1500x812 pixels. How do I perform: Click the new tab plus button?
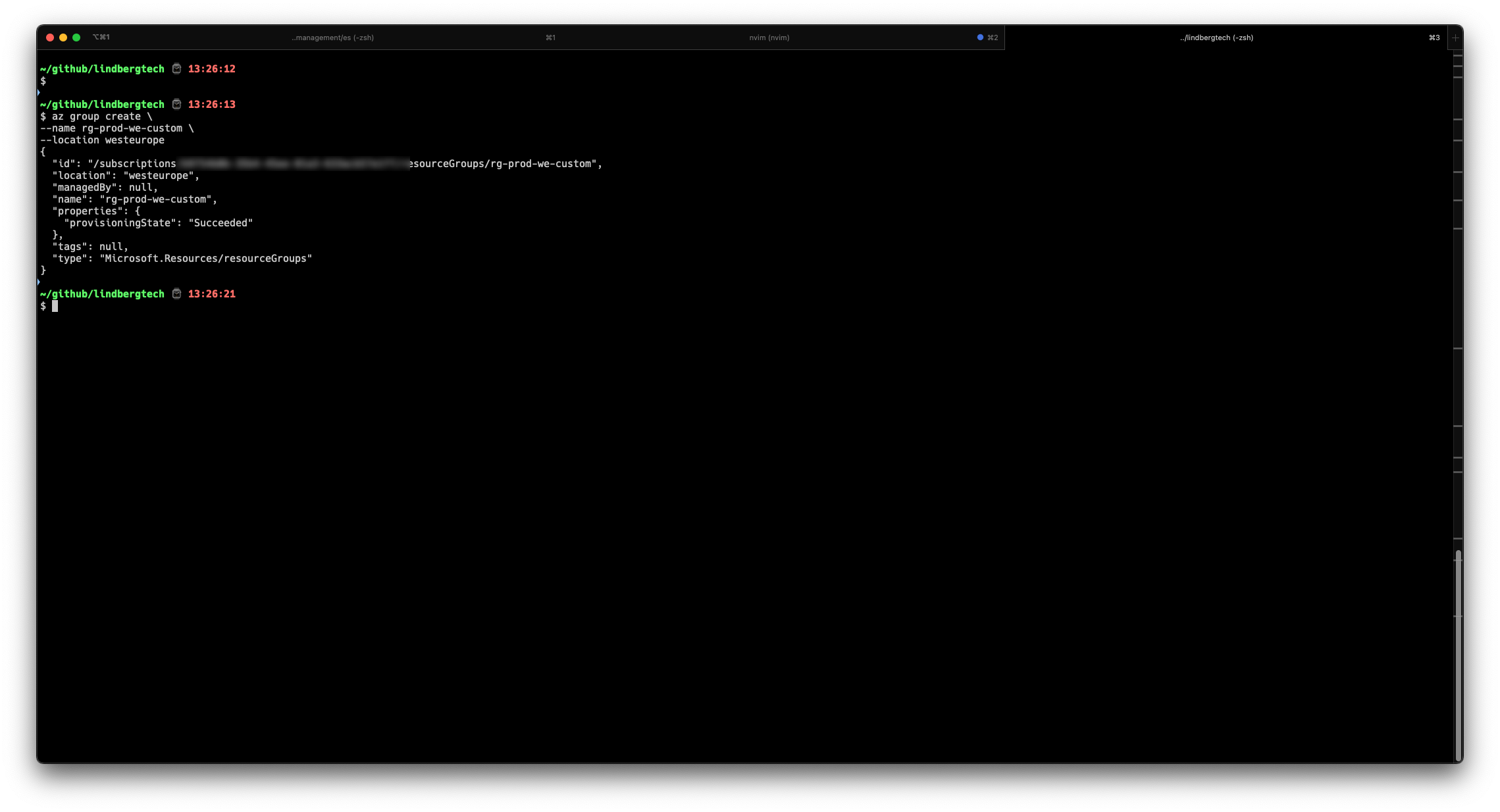[1455, 38]
